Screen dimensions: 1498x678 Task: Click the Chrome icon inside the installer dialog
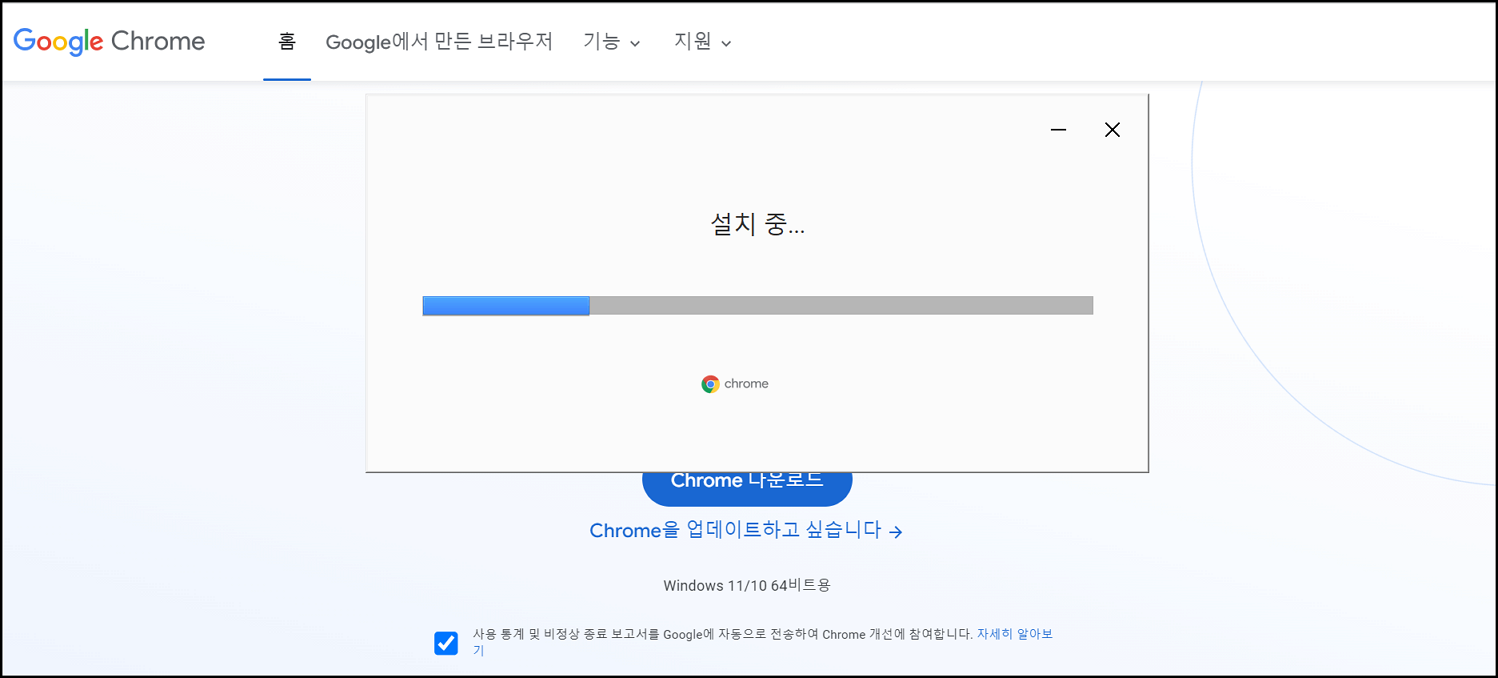(710, 383)
